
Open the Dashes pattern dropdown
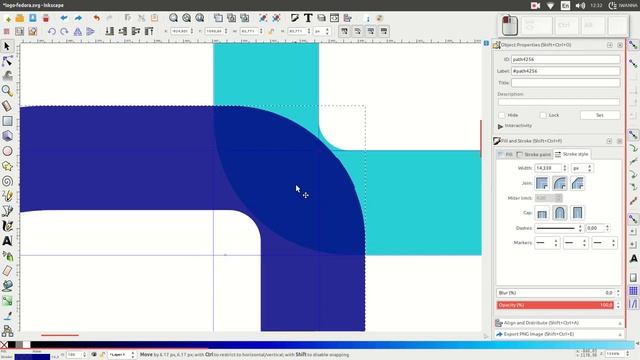coord(559,228)
